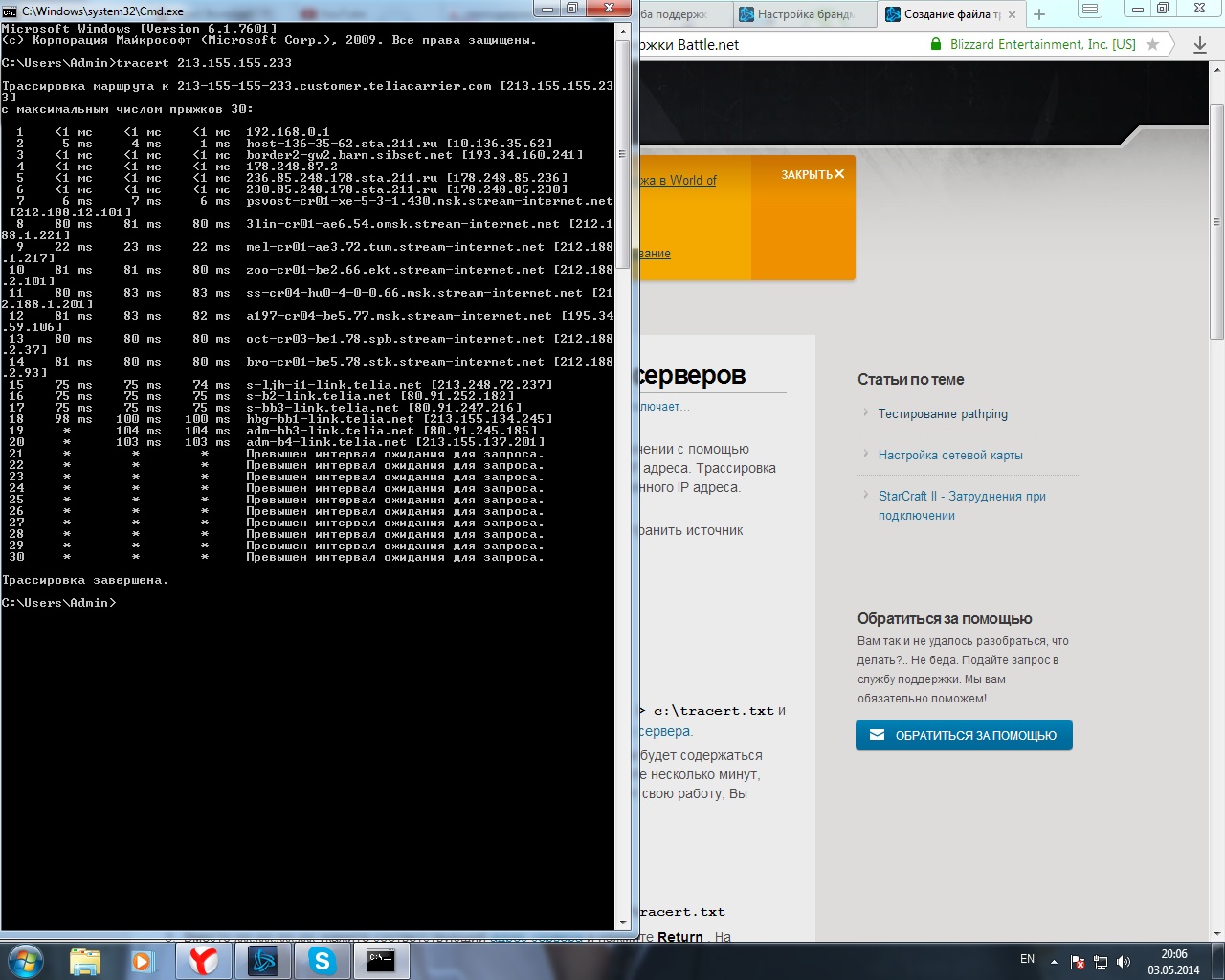Viewport: 1225px width, 980px height.
Task: Close the 'Создание файла' browser tab
Action: pos(1013,14)
